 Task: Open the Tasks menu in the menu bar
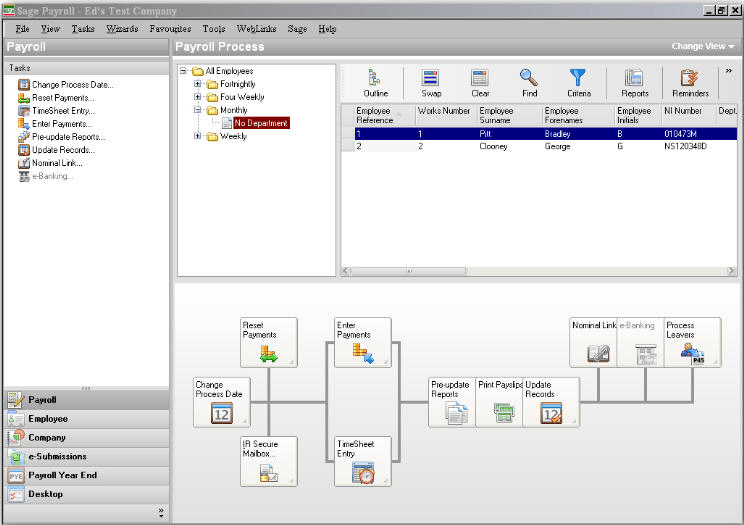tap(83, 29)
